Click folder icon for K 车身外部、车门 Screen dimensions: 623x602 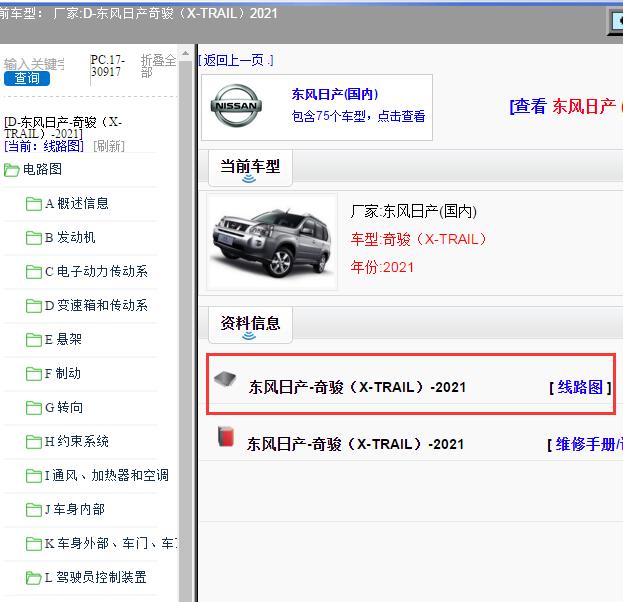click(34, 544)
